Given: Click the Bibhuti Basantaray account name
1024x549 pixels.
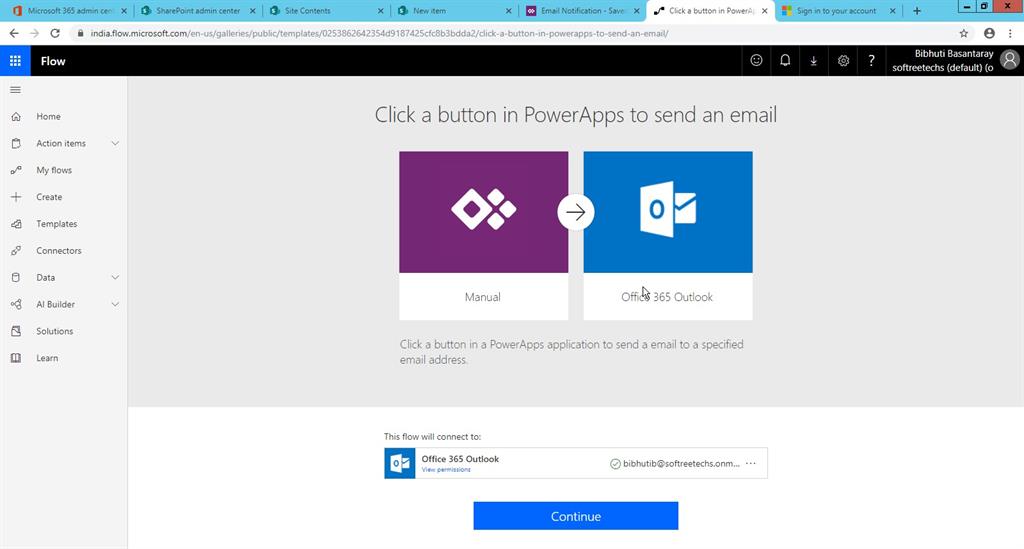Looking at the screenshot, I should pyautogui.click(x=953, y=54).
